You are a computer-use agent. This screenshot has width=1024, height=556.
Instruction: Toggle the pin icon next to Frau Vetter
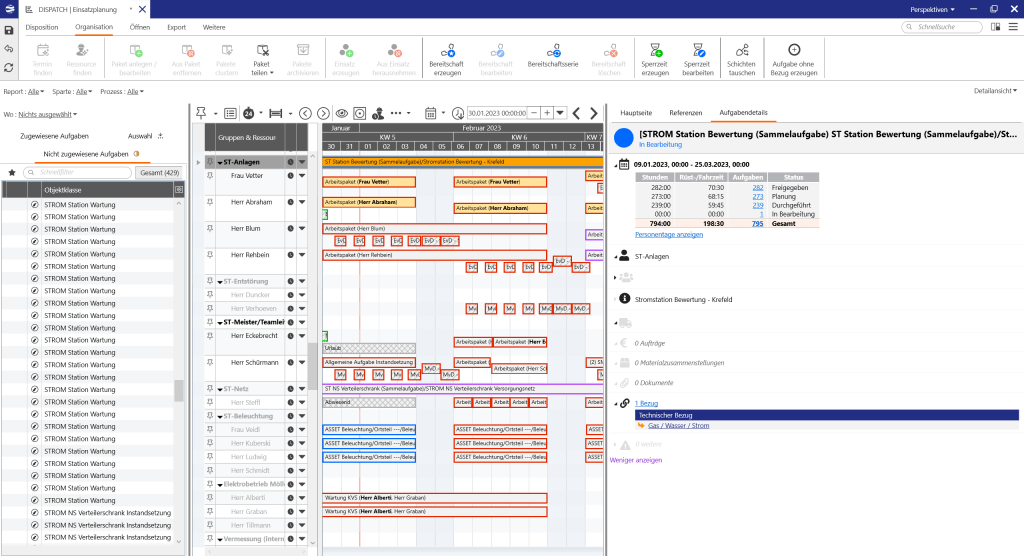tap(210, 175)
